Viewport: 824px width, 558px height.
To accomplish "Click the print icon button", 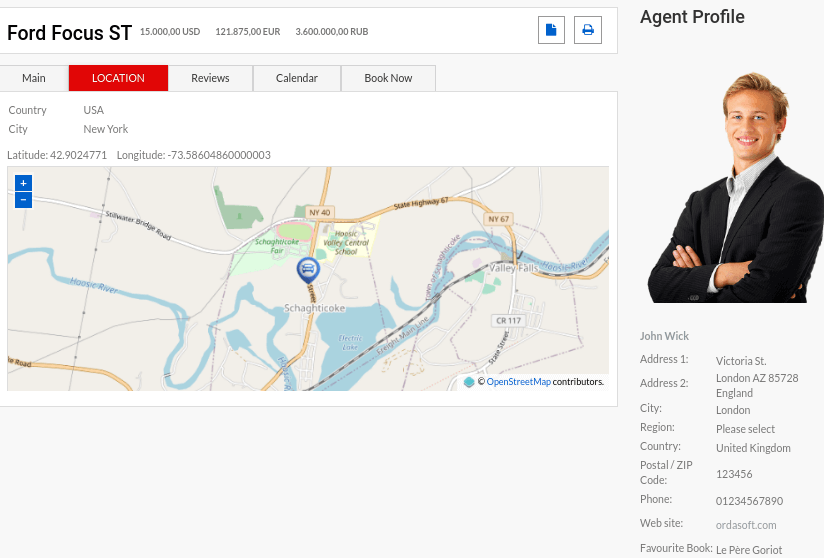I will pyautogui.click(x=588, y=30).
